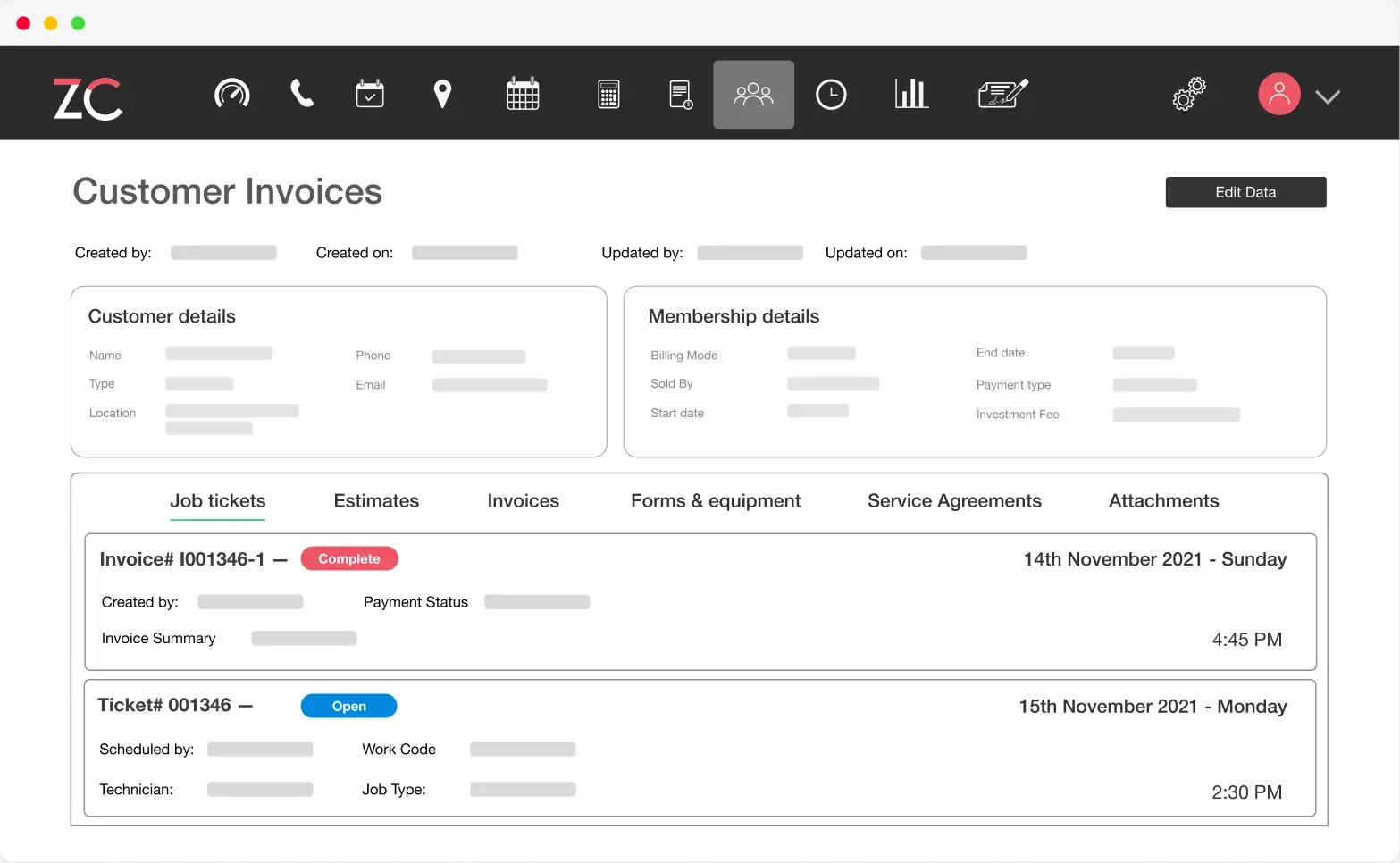
Task: Click the Complete status badge
Action: 349,558
